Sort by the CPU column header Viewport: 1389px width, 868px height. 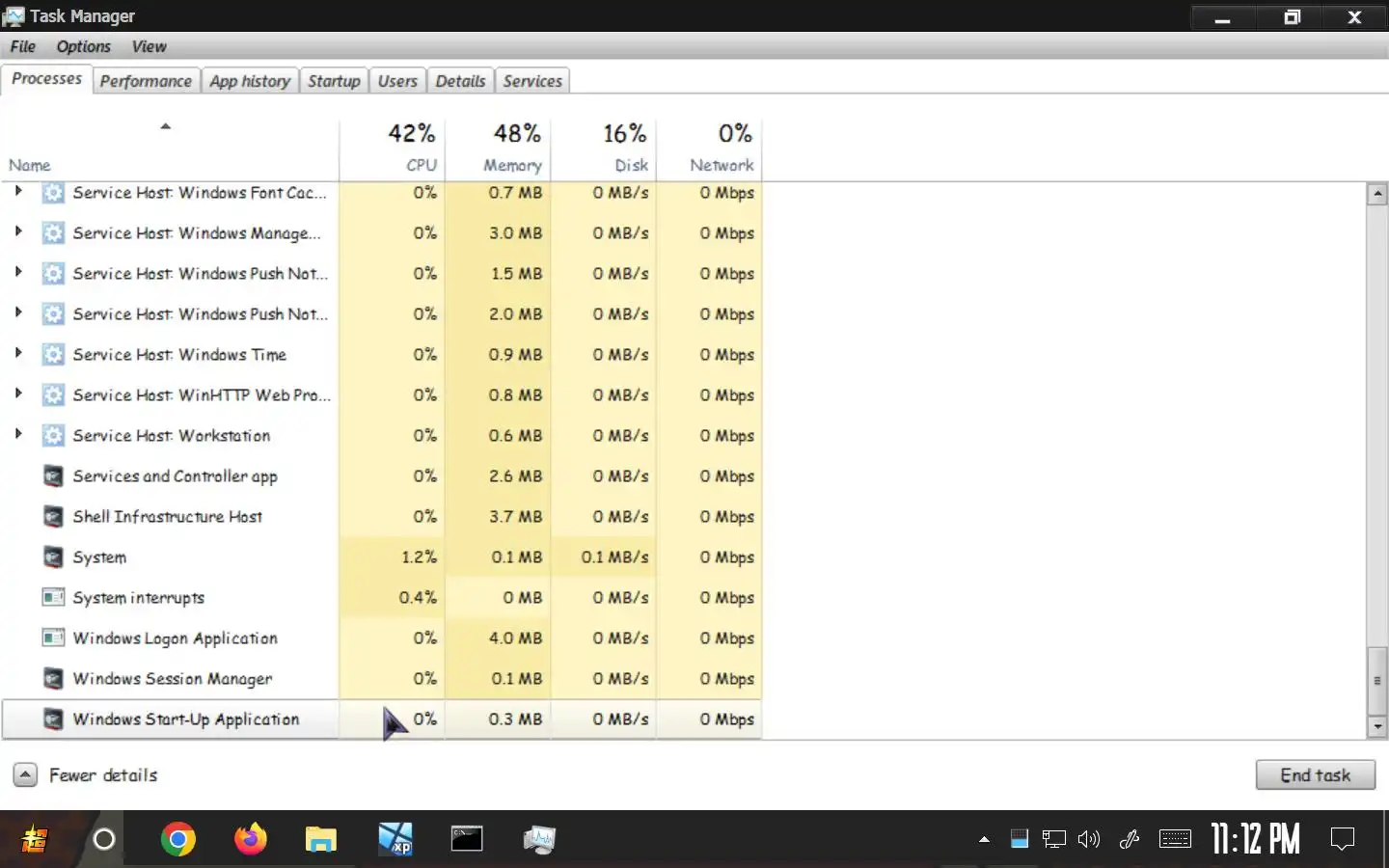coord(393,148)
